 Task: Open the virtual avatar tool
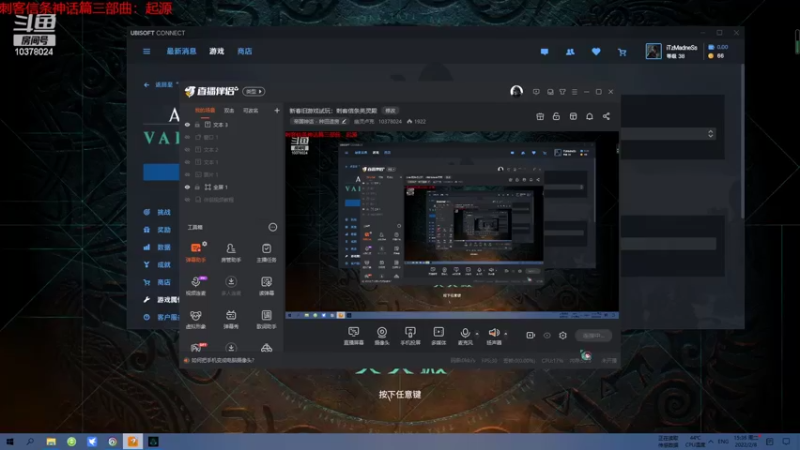tap(196, 319)
